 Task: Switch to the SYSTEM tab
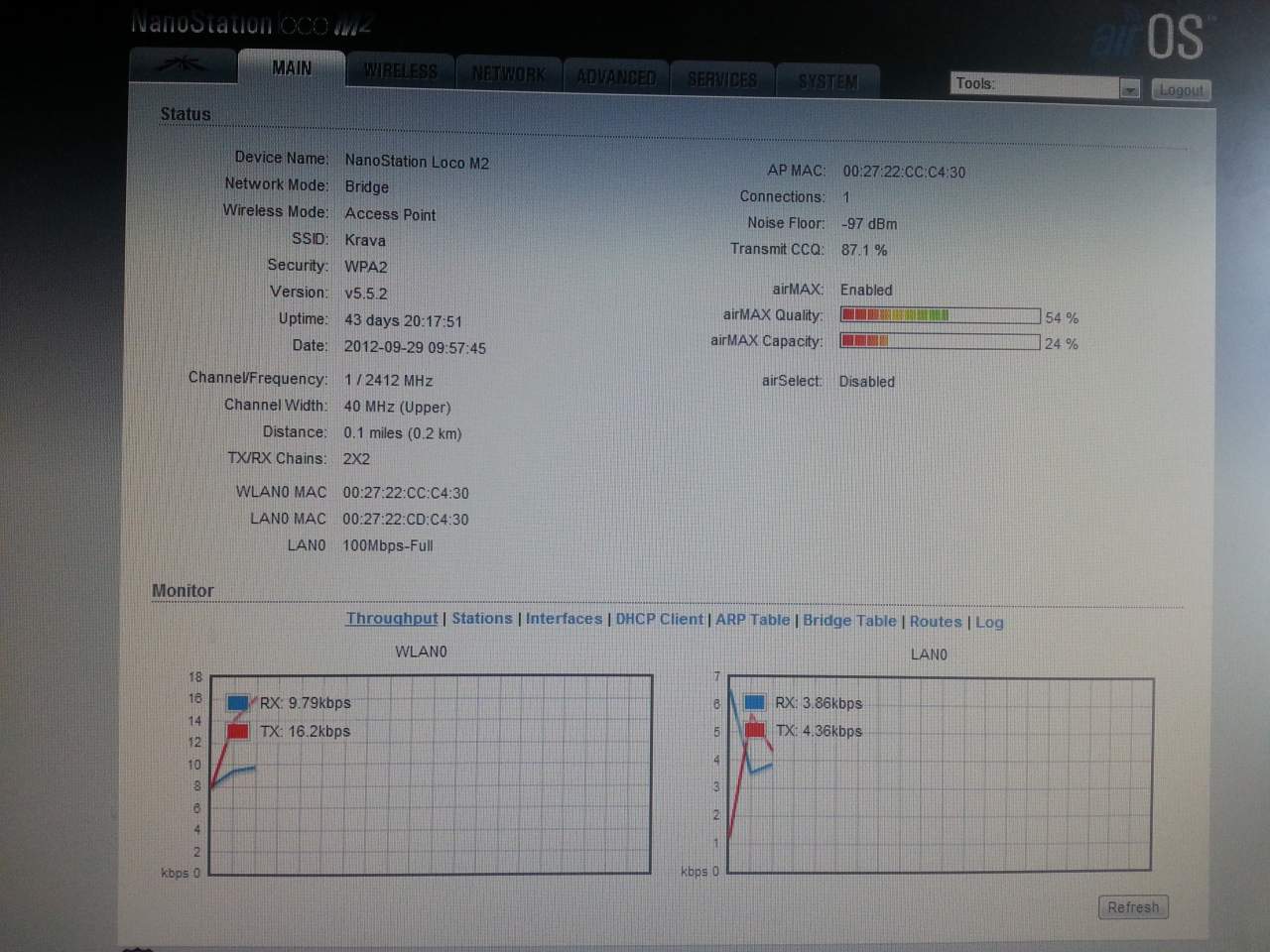tap(827, 80)
